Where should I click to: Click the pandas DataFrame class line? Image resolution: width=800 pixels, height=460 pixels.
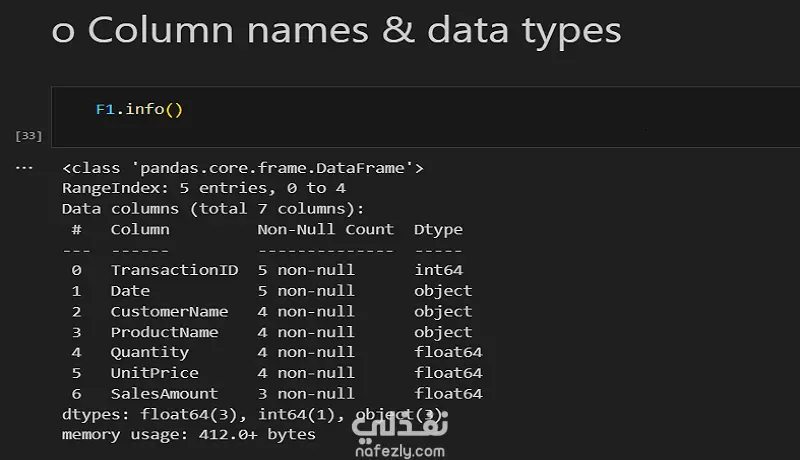click(x=242, y=168)
